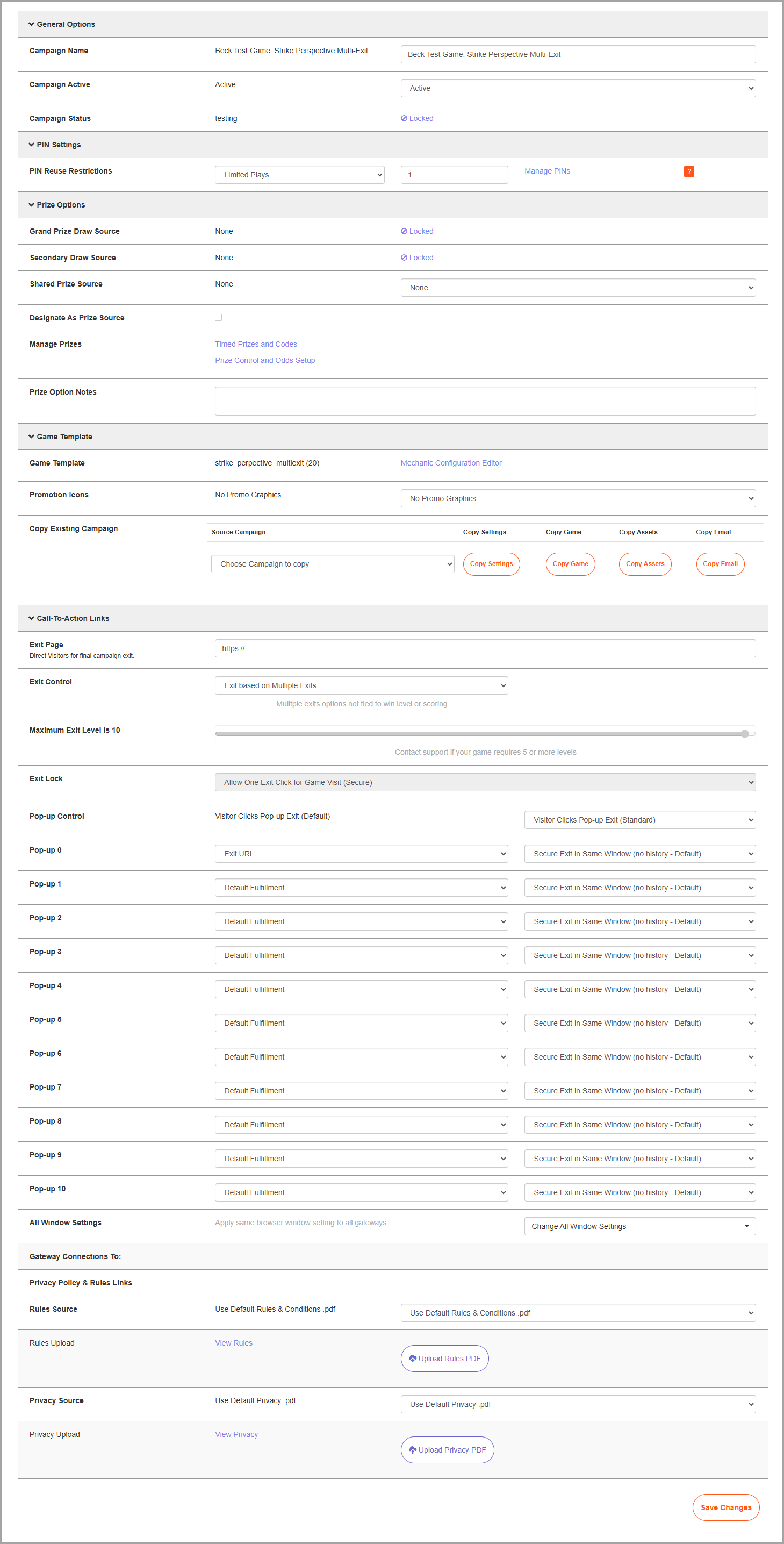Open the Manage PINs link
The image size is (784, 1544).
(547, 171)
